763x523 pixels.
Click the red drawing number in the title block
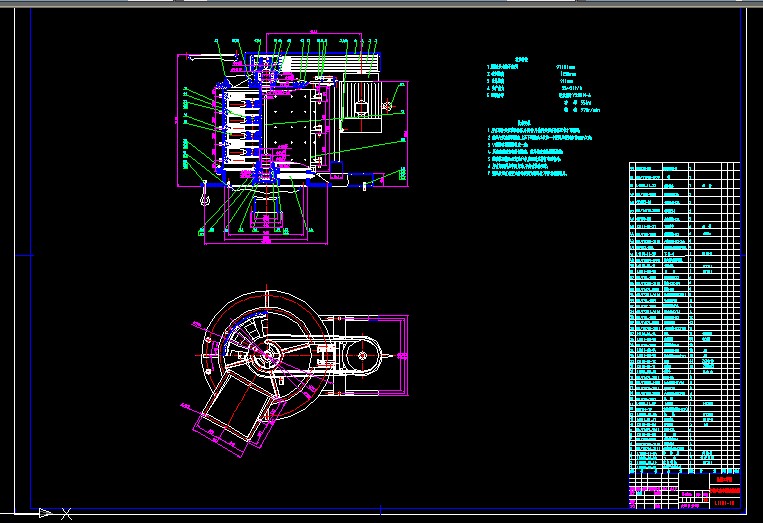tap(725, 503)
